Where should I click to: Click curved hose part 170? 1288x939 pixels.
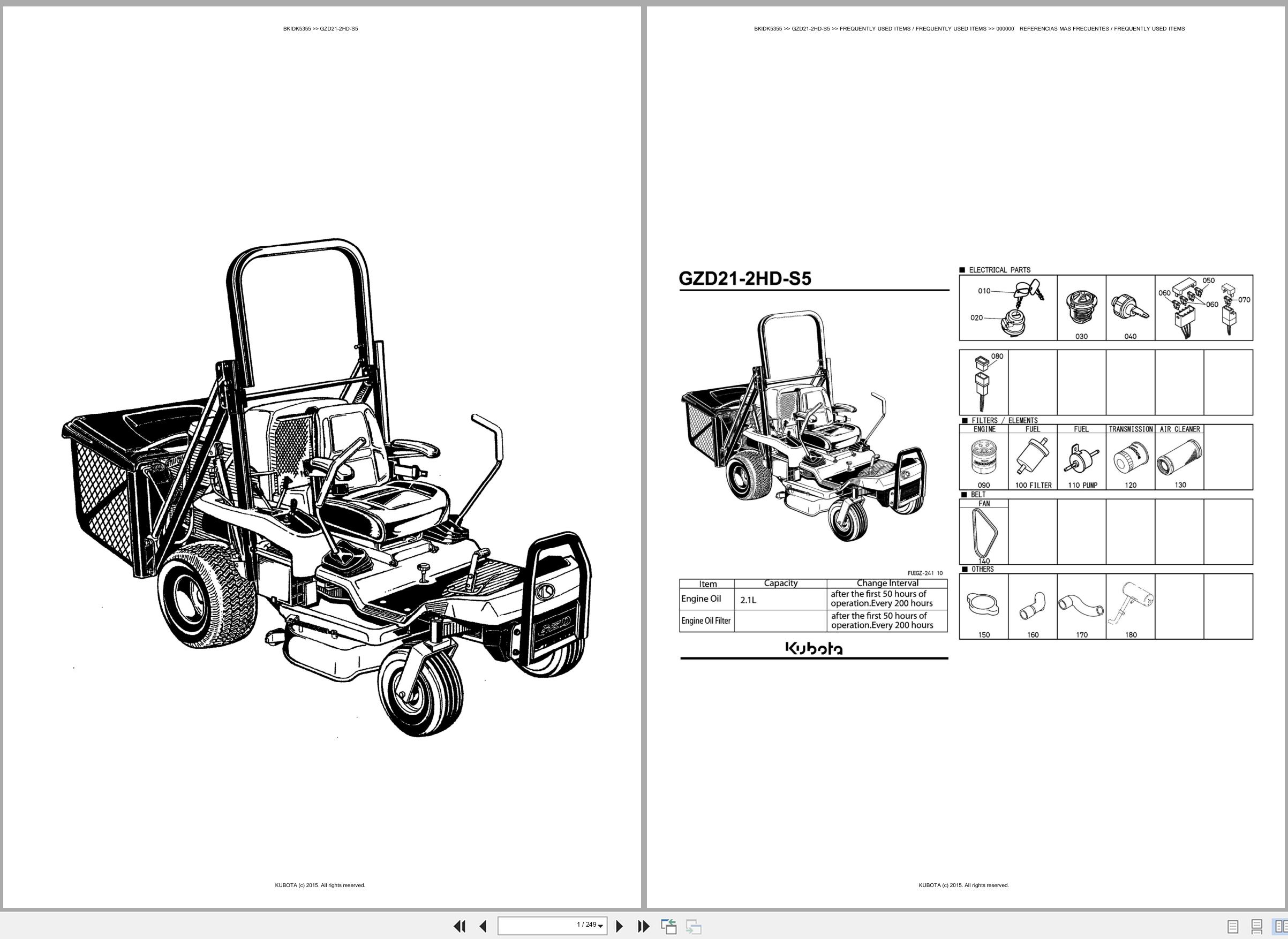(1082, 607)
